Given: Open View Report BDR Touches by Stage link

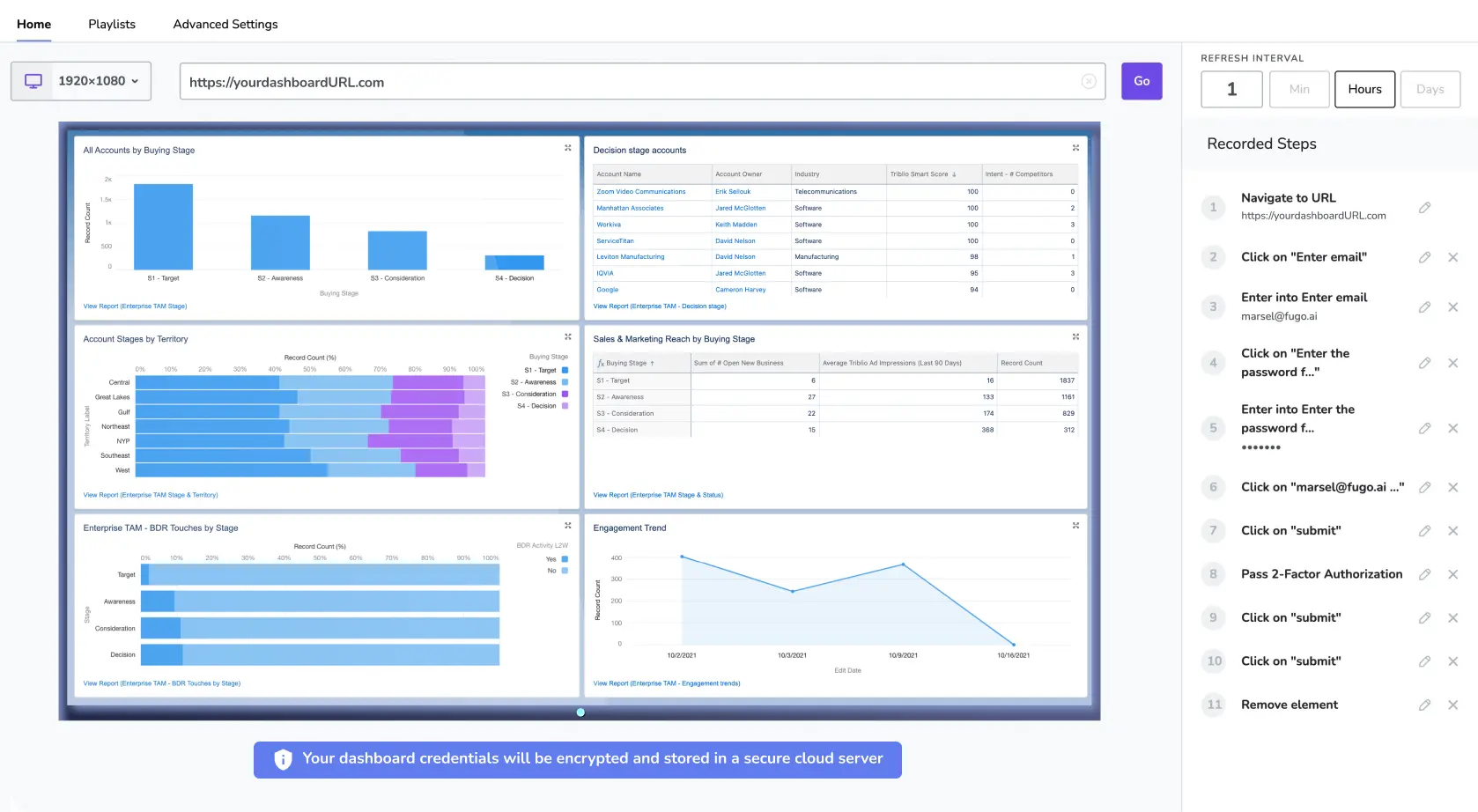Looking at the screenshot, I should pos(162,683).
